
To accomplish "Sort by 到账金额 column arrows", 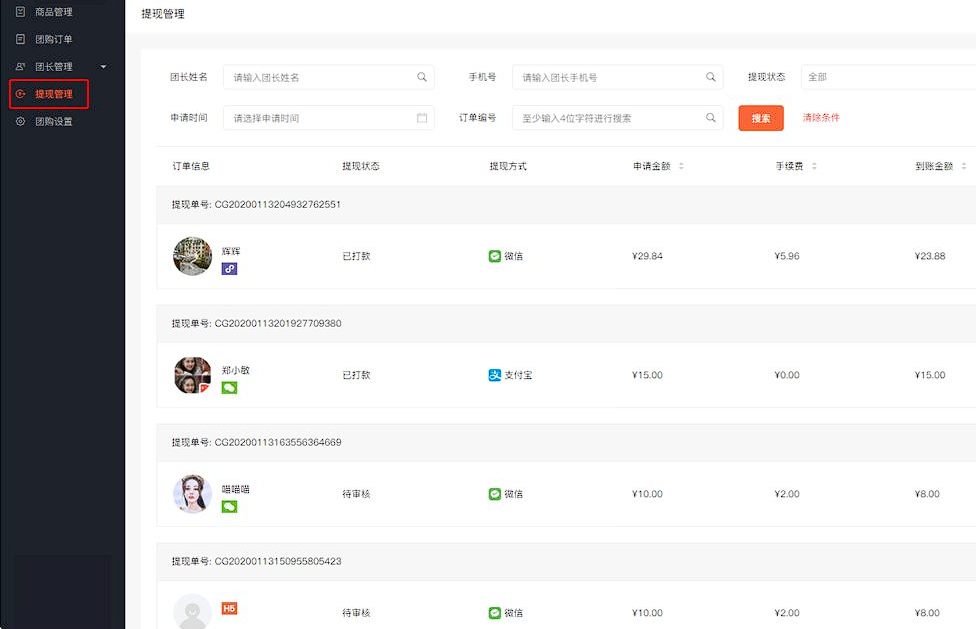I will 964,166.
